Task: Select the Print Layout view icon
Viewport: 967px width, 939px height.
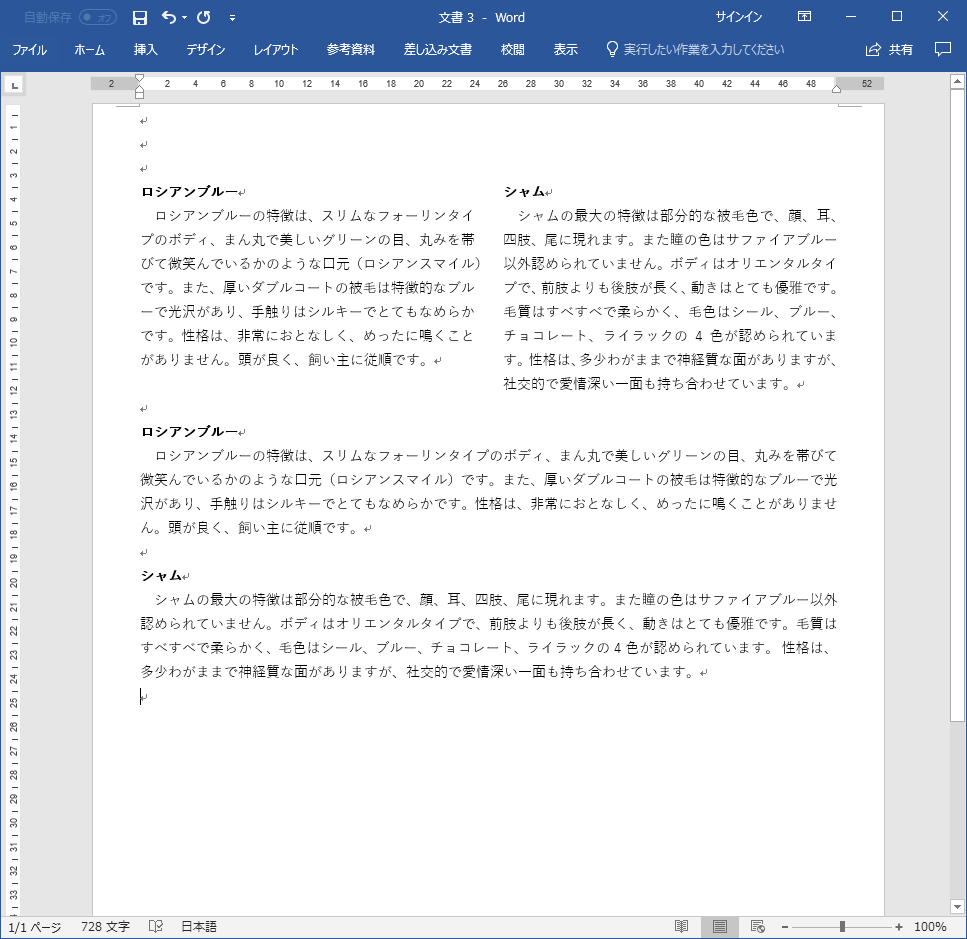Action: tap(719, 927)
